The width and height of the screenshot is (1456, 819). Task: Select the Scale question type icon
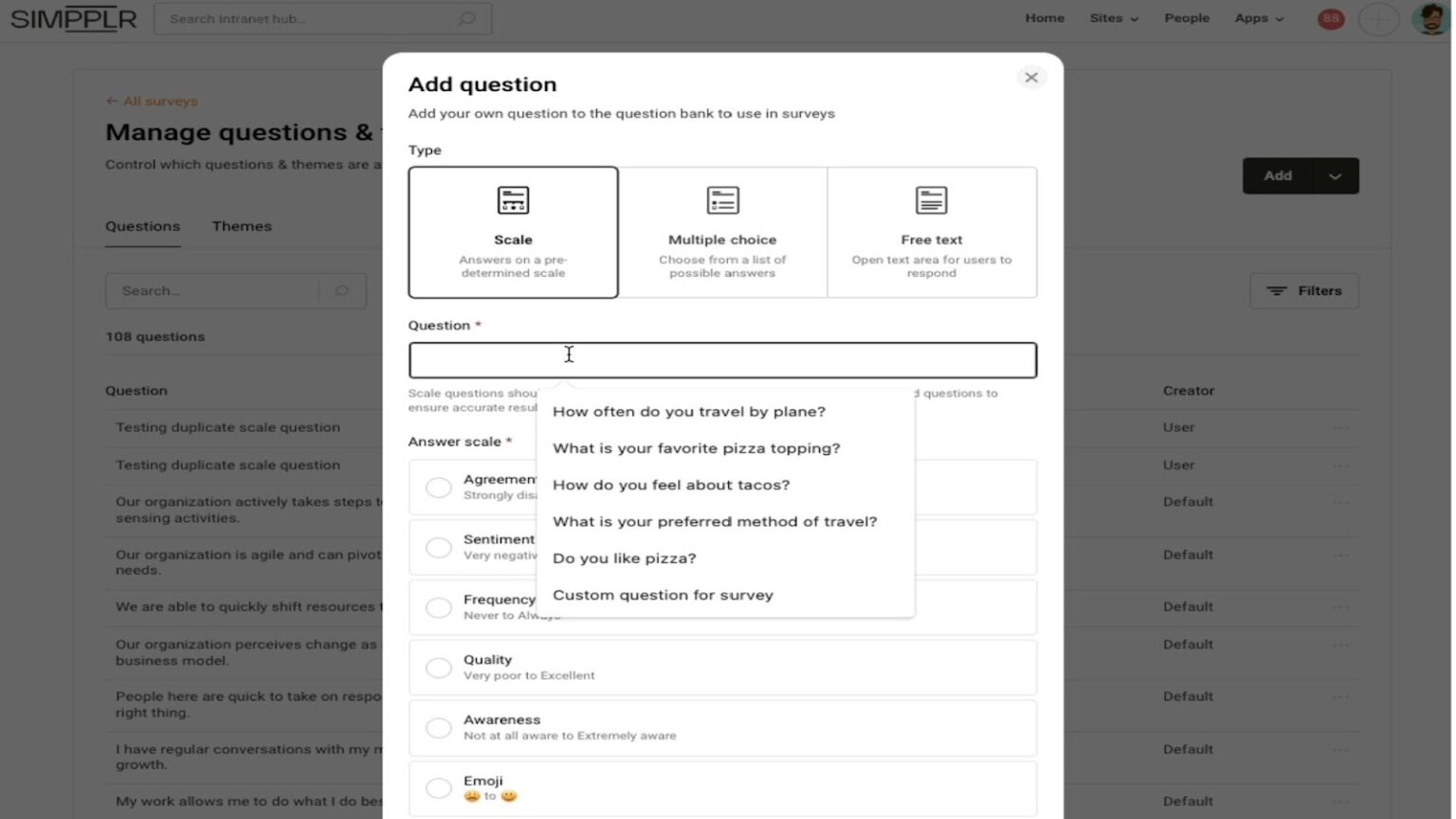tap(512, 200)
